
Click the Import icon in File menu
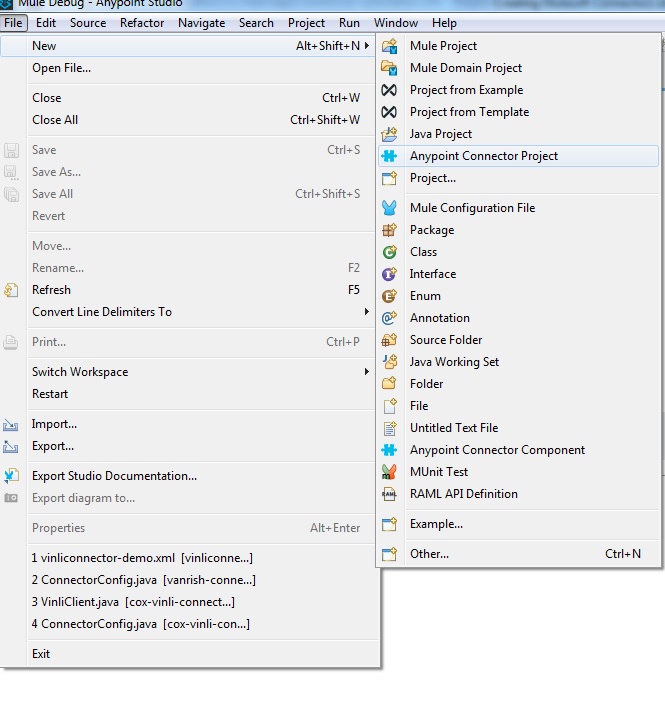click(x=11, y=425)
